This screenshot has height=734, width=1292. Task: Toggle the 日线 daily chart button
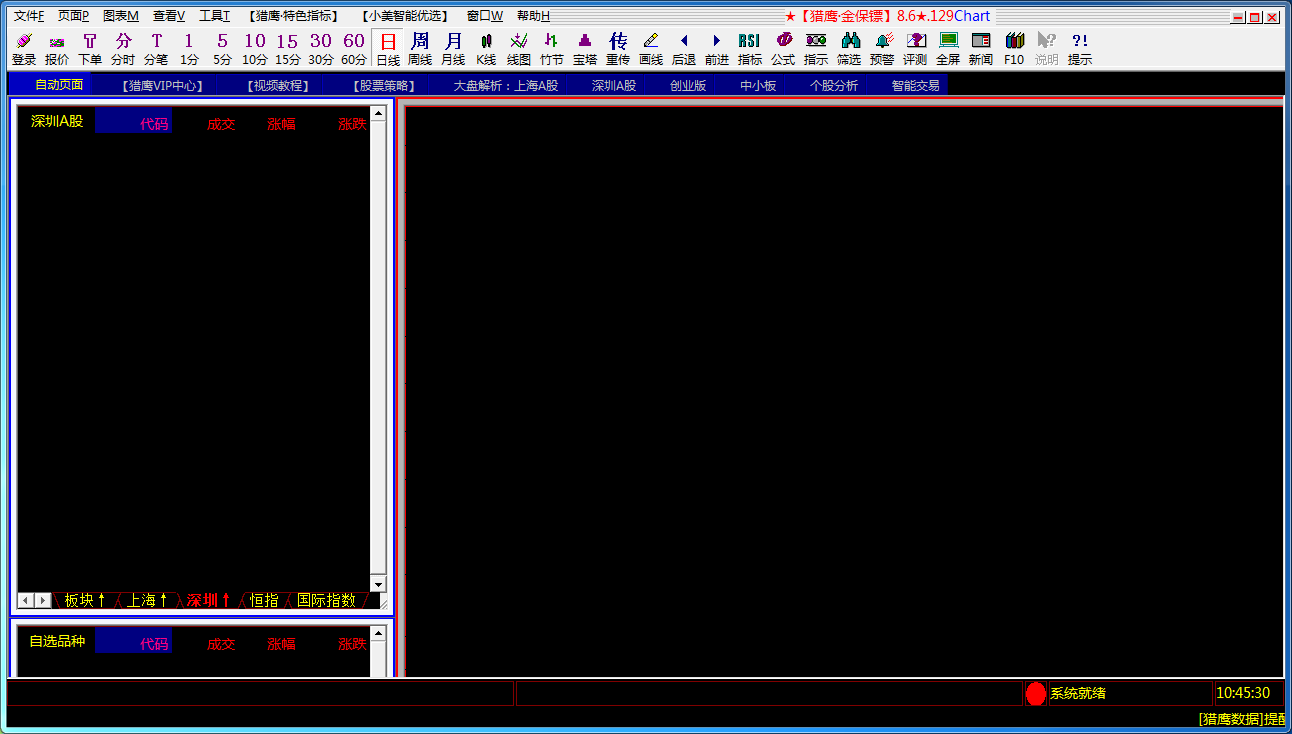click(388, 49)
